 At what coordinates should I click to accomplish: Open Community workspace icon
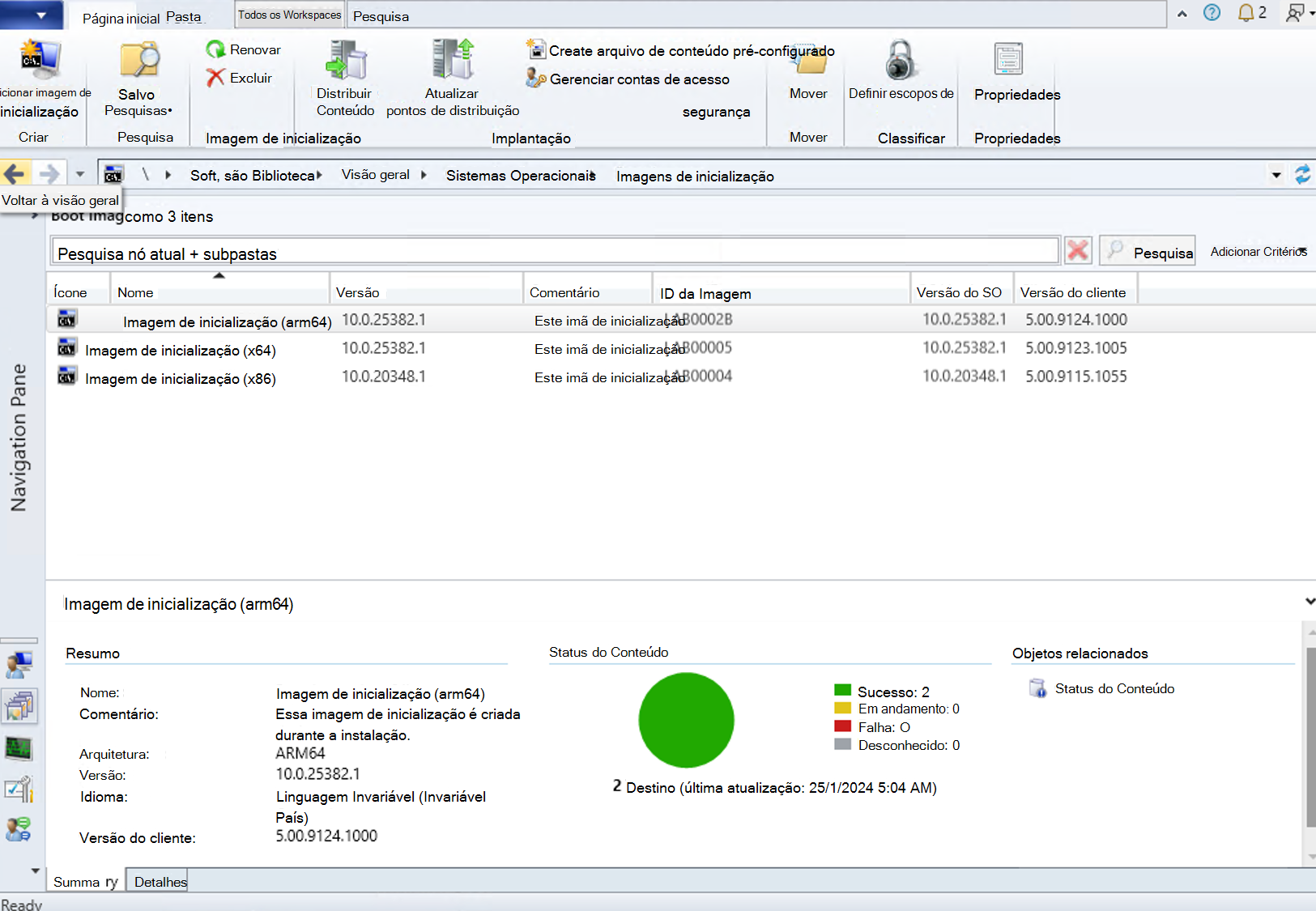tap(19, 829)
